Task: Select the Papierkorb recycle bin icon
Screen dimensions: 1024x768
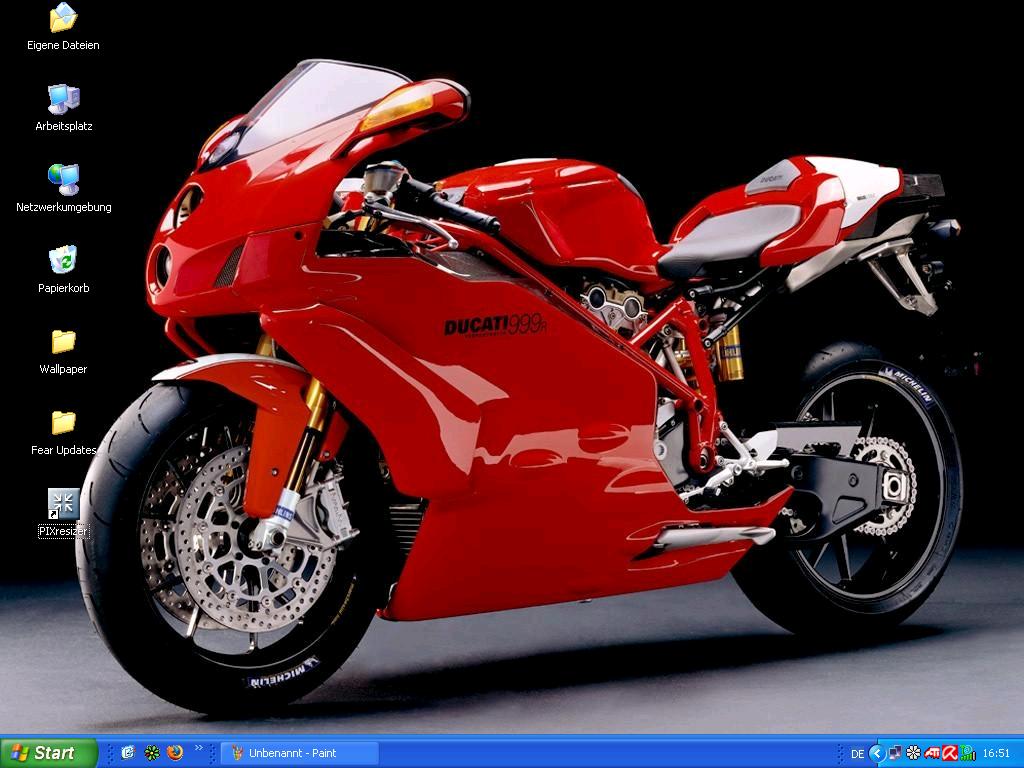Action: (x=63, y=261)
